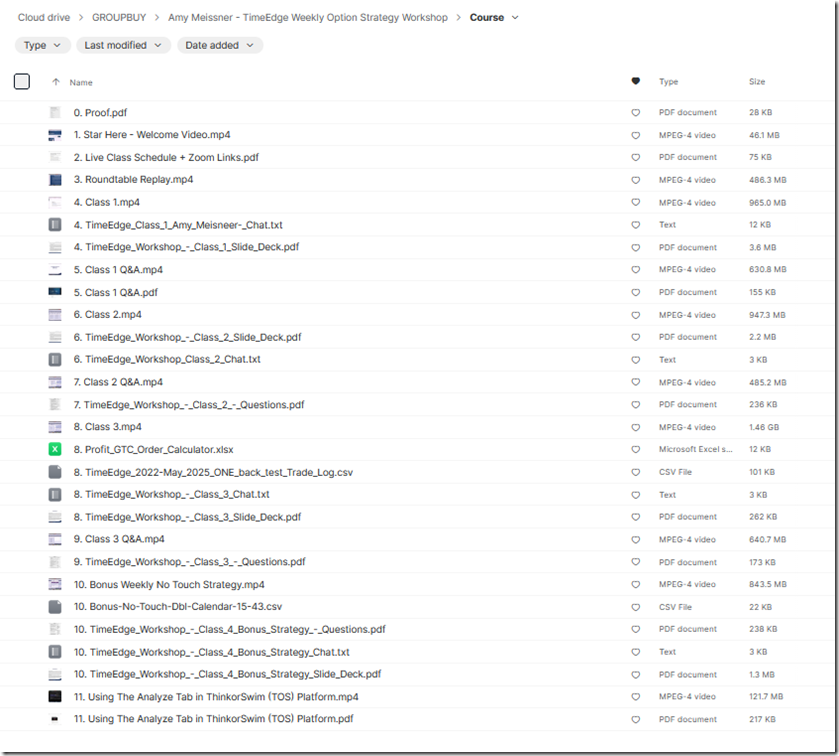Click the favorite heart column header icon
The width and height of the screenshot is (839, 756).
[x=635, y=82]
